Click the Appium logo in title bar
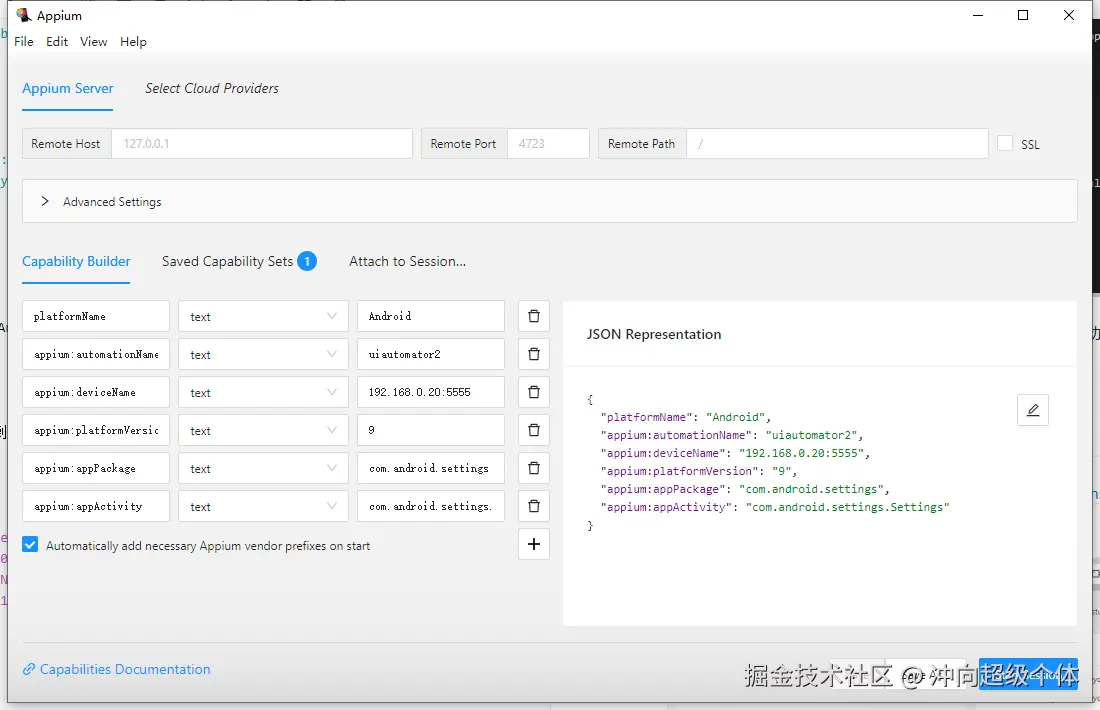The width and height of the screenshot is (1100, 710). 24,15
